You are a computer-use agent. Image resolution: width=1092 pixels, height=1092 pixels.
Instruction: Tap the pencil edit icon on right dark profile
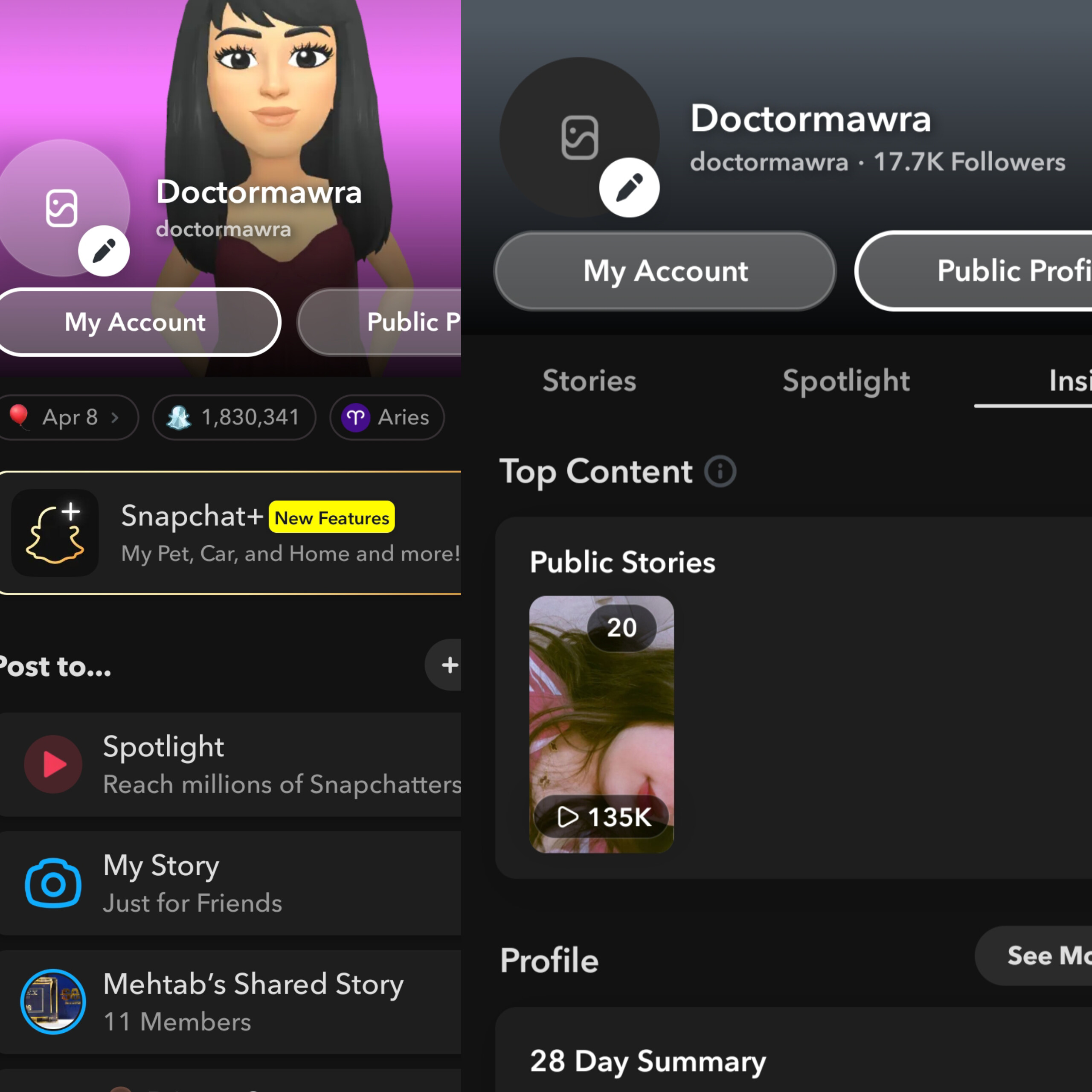tap(629, 188)
